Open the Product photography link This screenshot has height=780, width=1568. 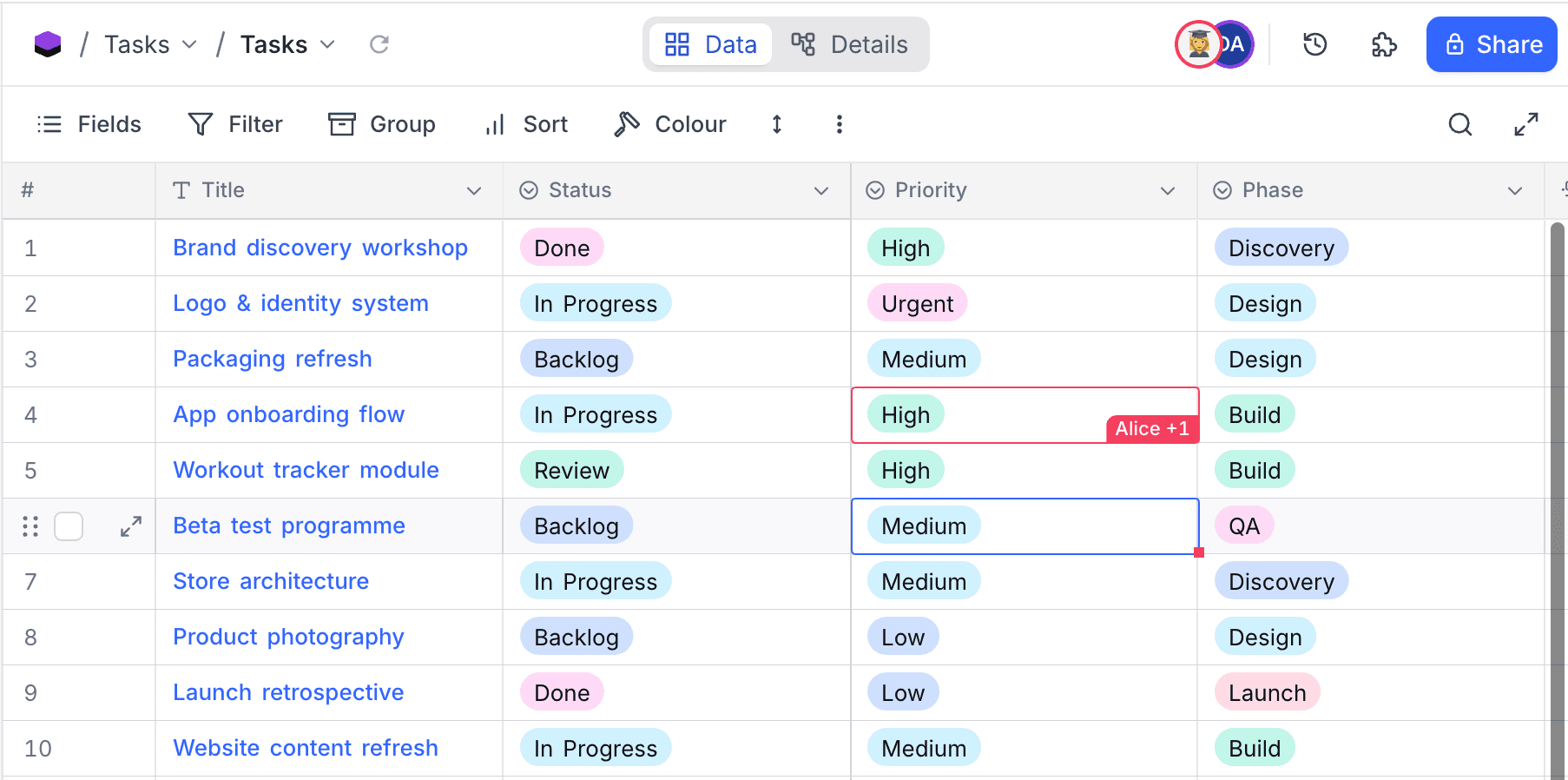tap(289, 637)
